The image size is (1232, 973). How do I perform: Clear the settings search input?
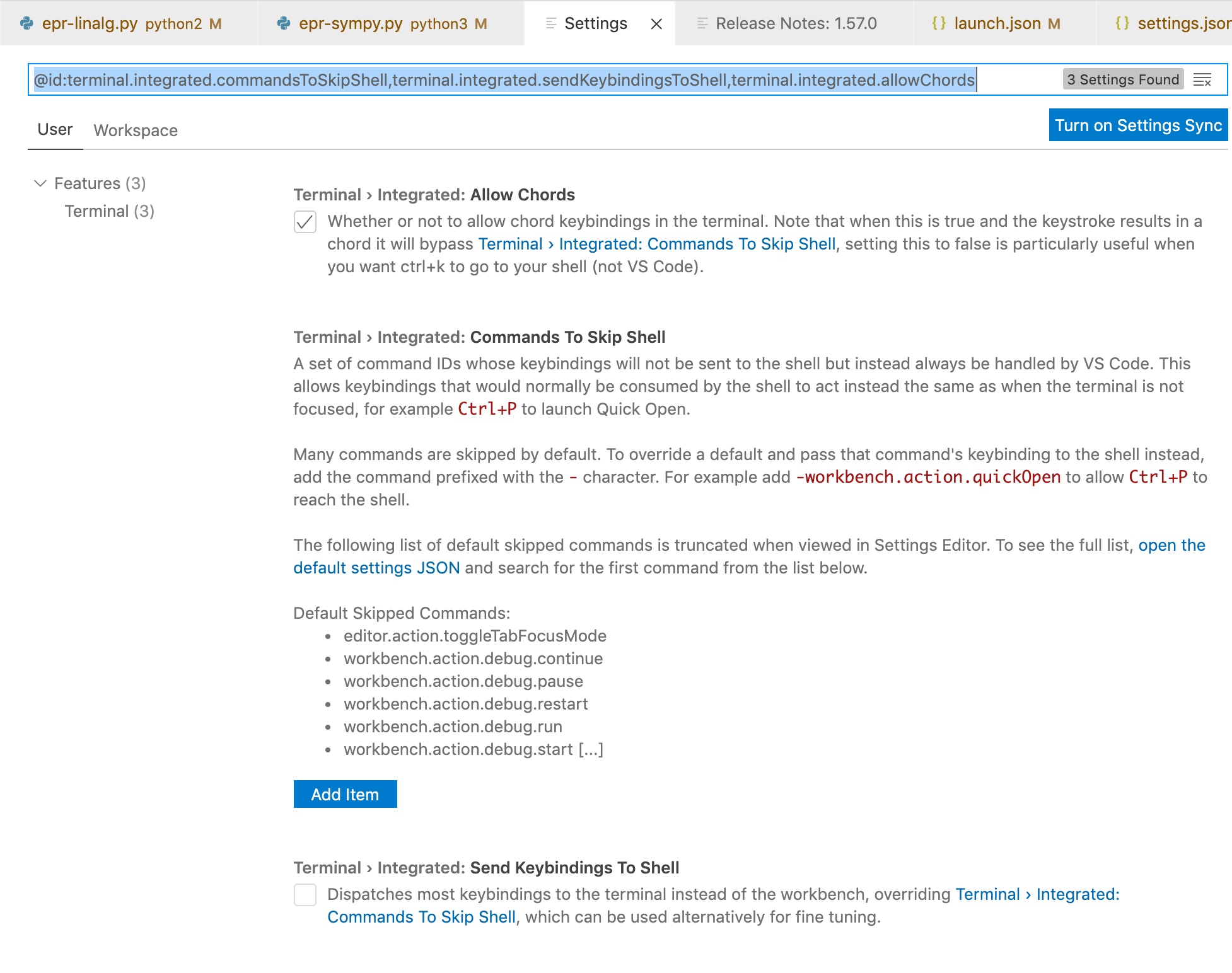(x=1202, y=80)
